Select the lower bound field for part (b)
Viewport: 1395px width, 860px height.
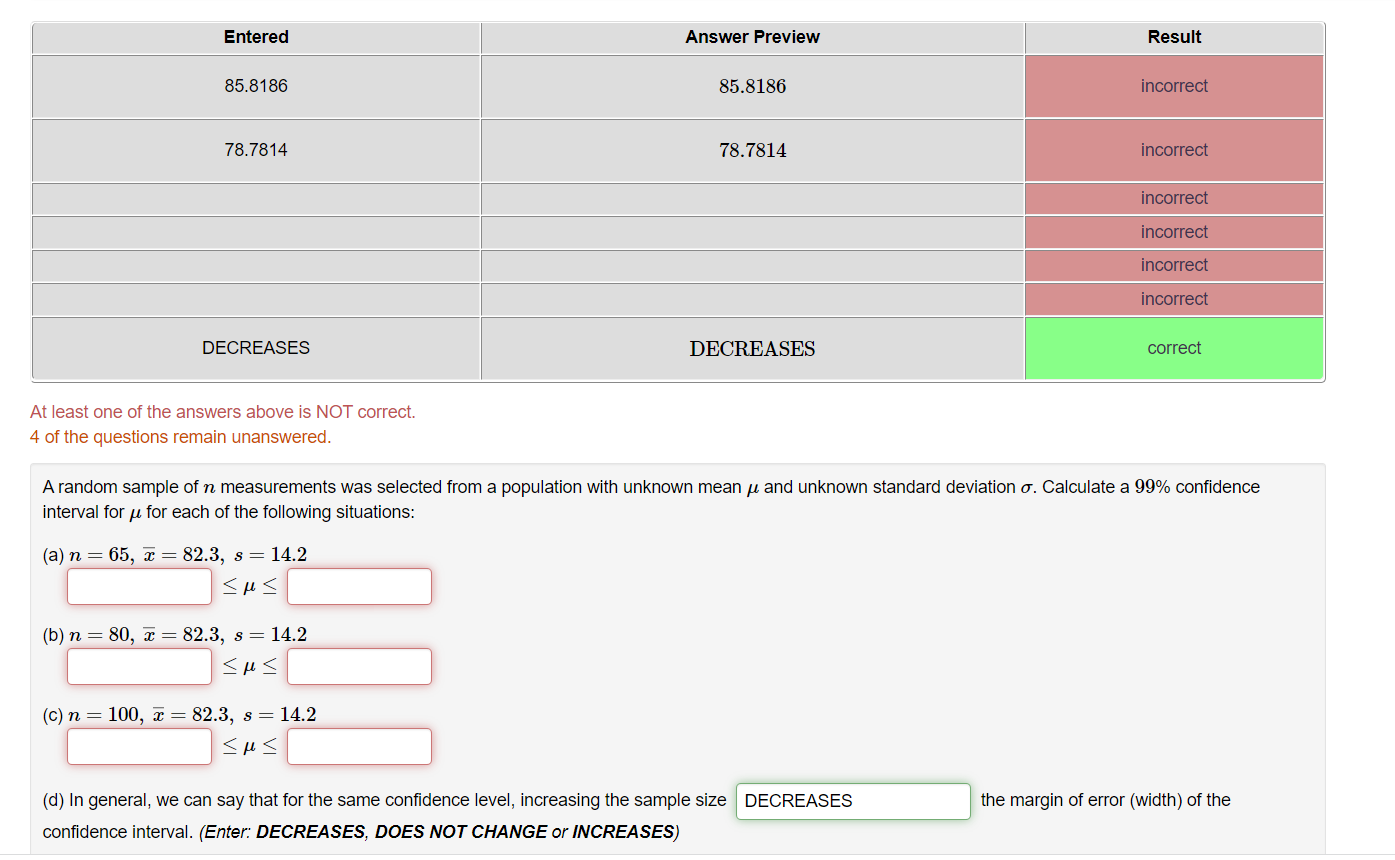pyautogui.click(x=138, y=666)
